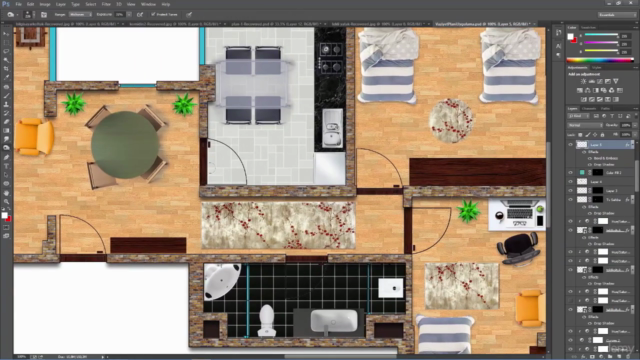
Task: Open the layer blend mode dropdown
Action: coord(585,125)
